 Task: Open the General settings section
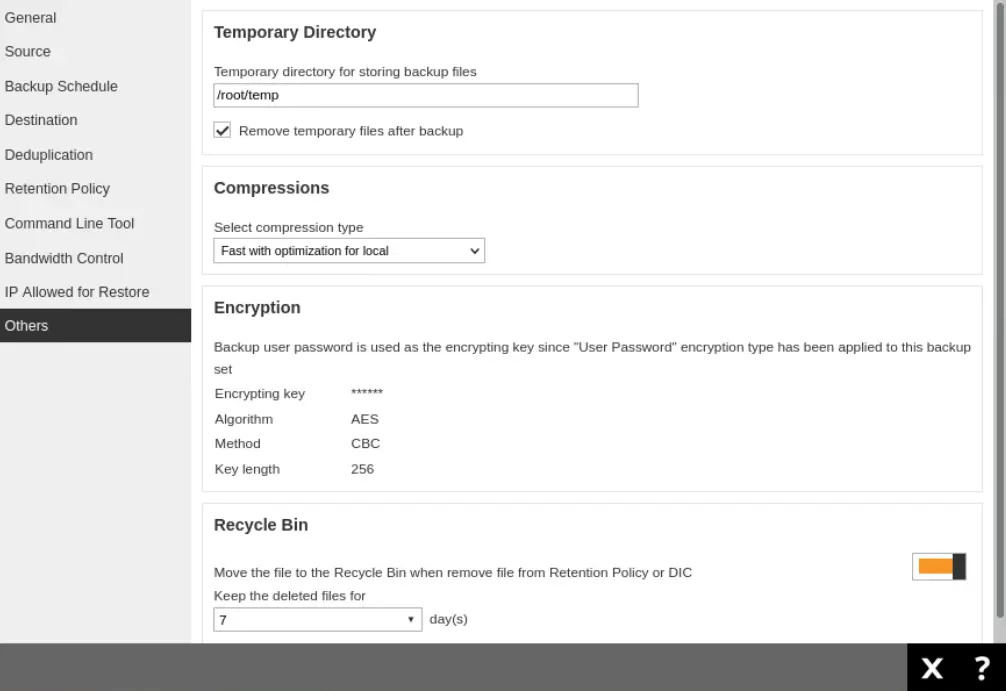pos(31,18)
